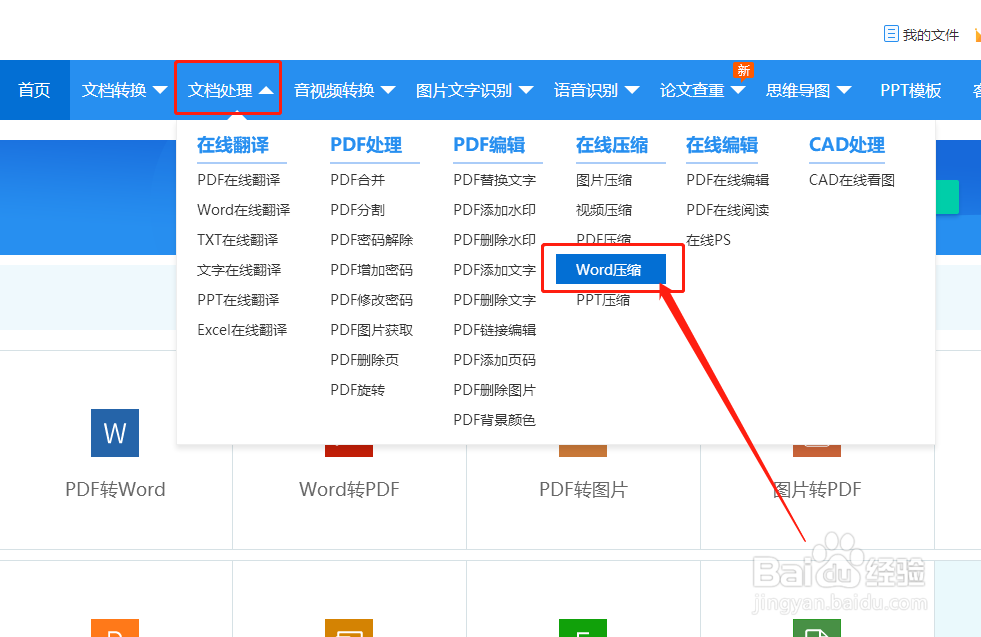Click the 我的文件 document icon
Screen dimensions: 981x637
click(x=893, y=33)
